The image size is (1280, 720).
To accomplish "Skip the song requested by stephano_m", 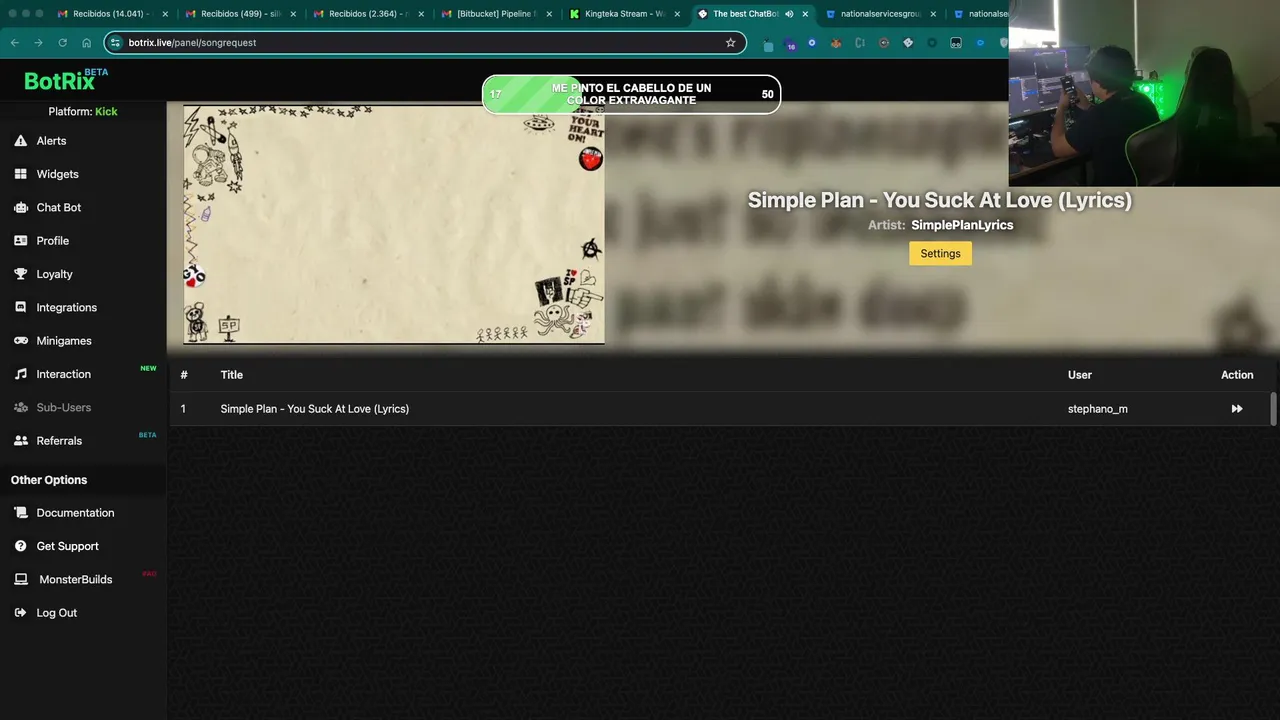I will click(1237, 409).
